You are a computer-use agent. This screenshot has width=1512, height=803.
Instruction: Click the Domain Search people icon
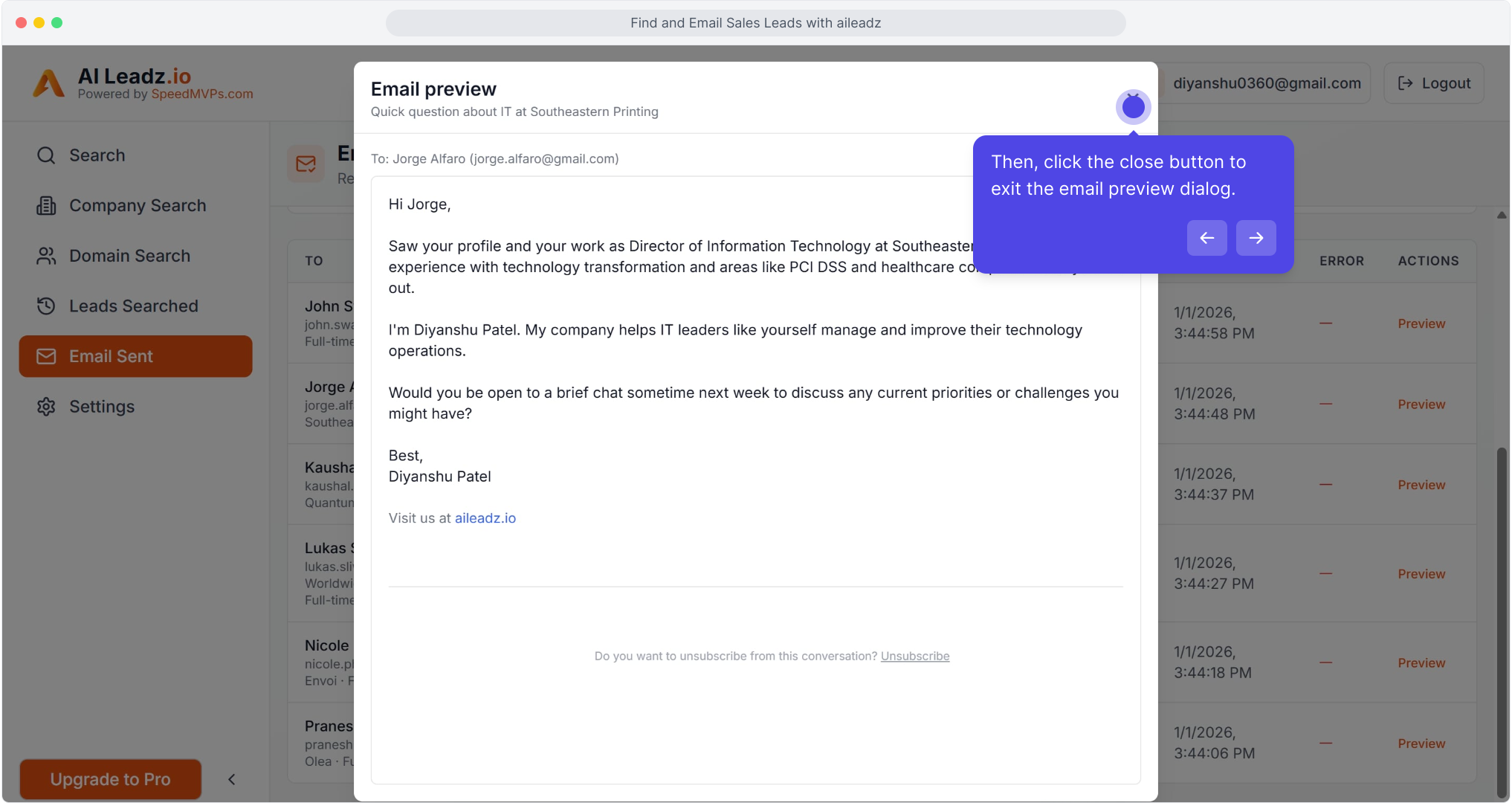point(46,256)
